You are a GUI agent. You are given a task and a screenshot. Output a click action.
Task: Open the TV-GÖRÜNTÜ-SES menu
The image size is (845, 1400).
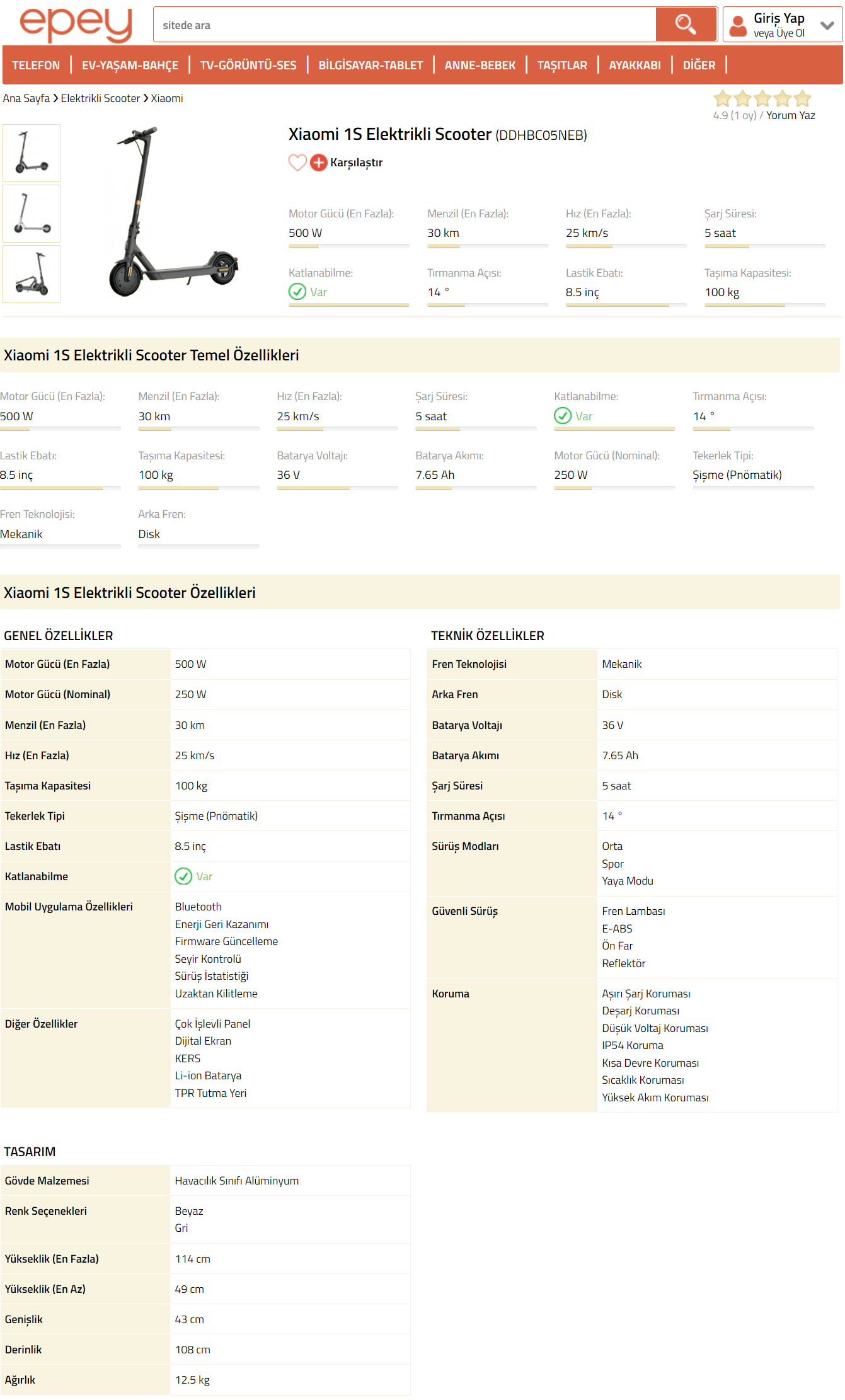(248, 65)
